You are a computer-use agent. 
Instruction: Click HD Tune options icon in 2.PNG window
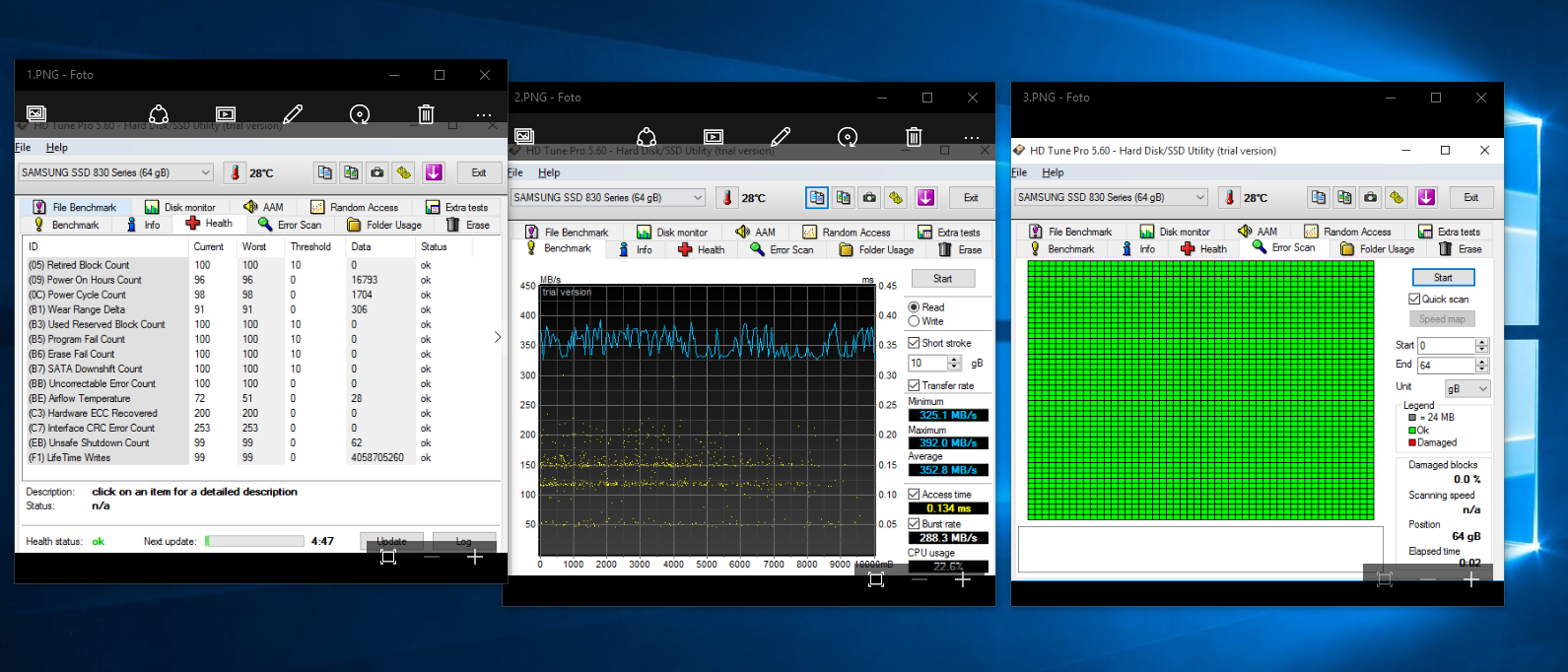pos(896,197)
